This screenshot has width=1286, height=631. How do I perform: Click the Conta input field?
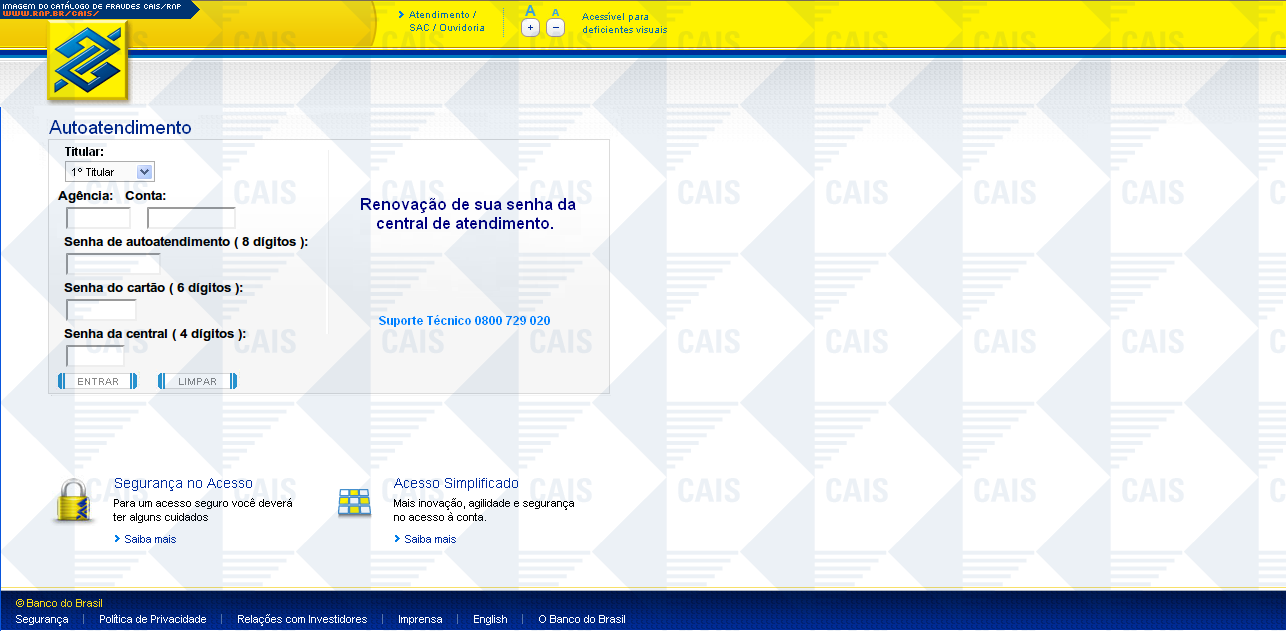point(191,218)
